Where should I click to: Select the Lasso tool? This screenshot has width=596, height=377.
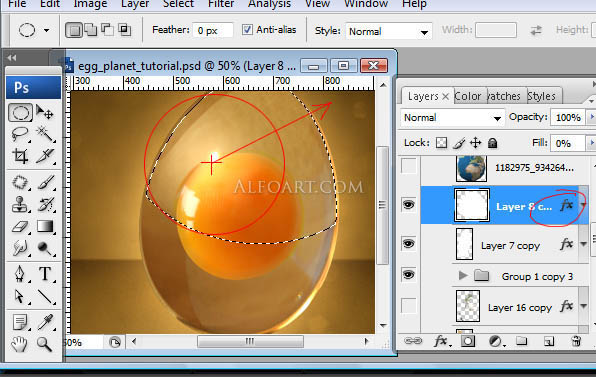pyautogui.click(x=20, y=134)
